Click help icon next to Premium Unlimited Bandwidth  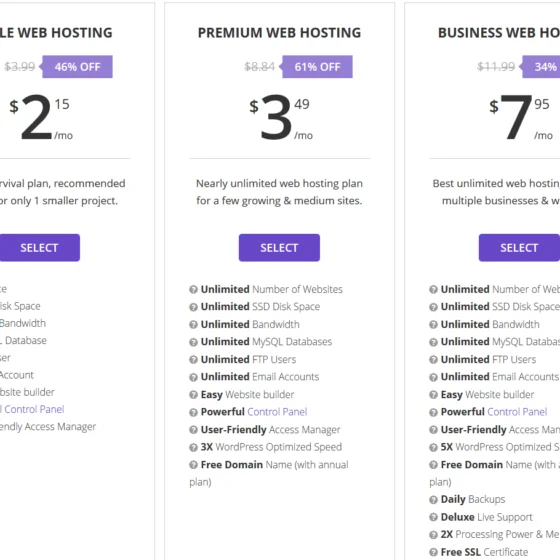193,325
